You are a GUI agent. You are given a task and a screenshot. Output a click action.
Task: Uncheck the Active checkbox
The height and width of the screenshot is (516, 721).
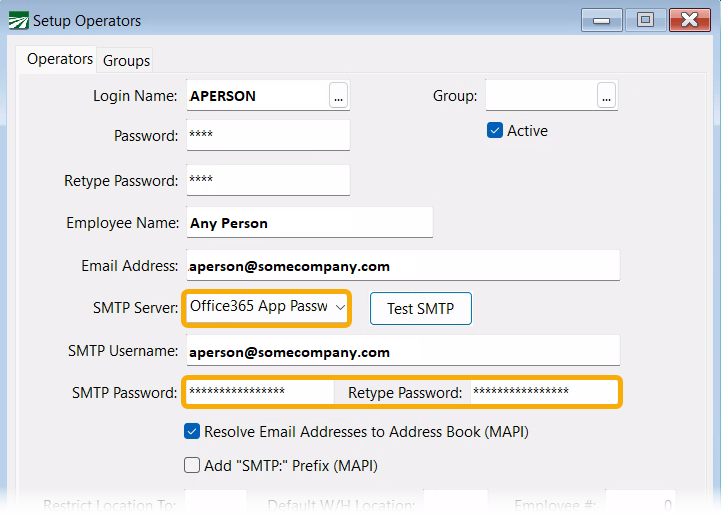tap(494, 131)
